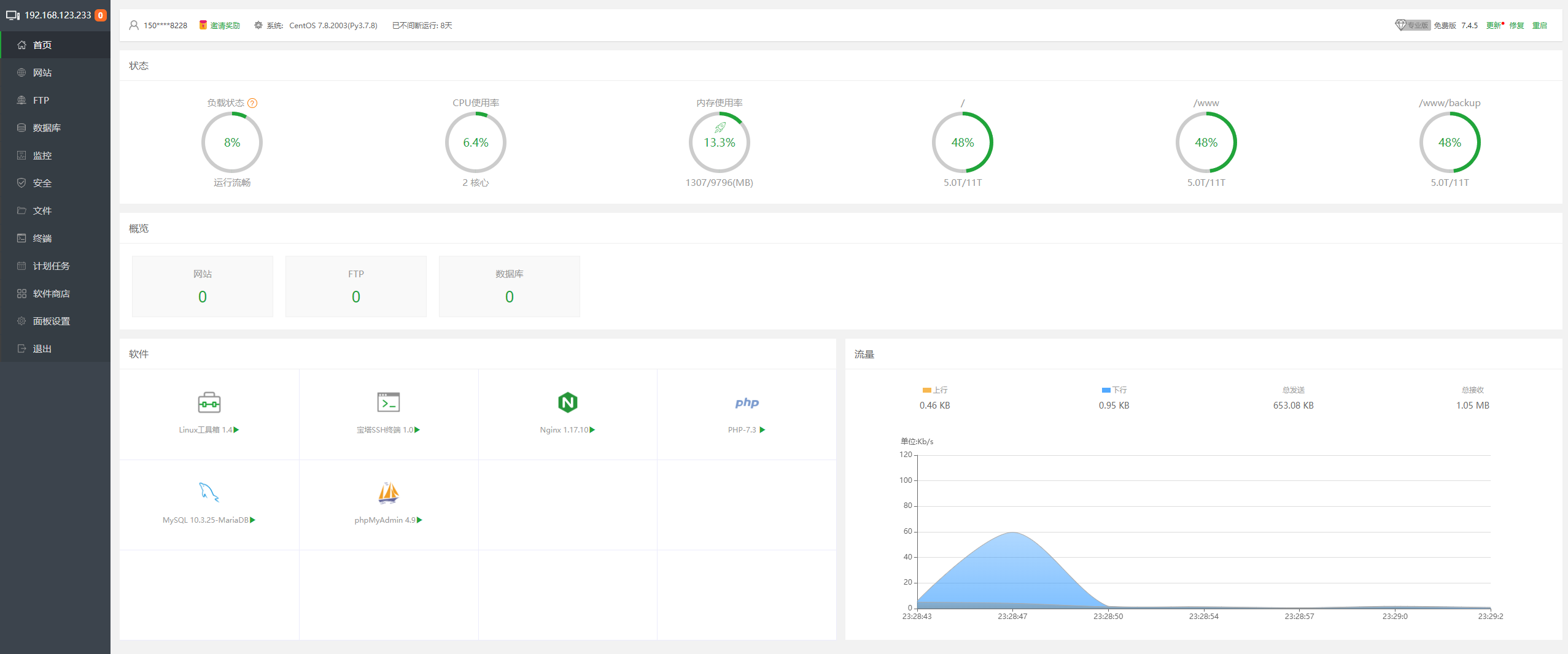This screenshot has width=1568, height=654.
Task: Click the CPU使用率 circular gauge
Action: [x=475, y=142]
